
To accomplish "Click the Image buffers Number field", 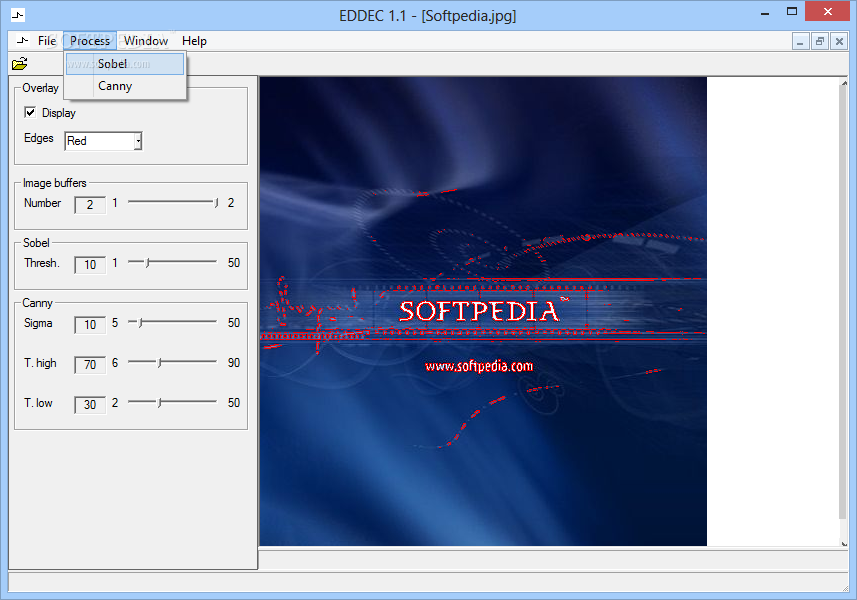I will pyautogui.click(x=90, y=204).
